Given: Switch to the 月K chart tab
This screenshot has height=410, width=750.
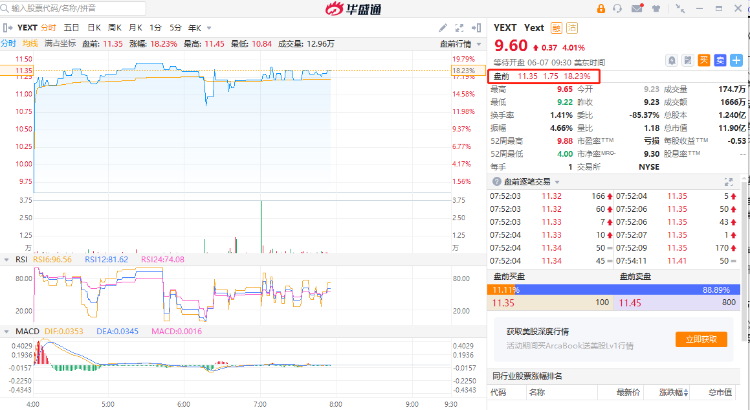Looking at the screenshot, I should coord(135,28).
